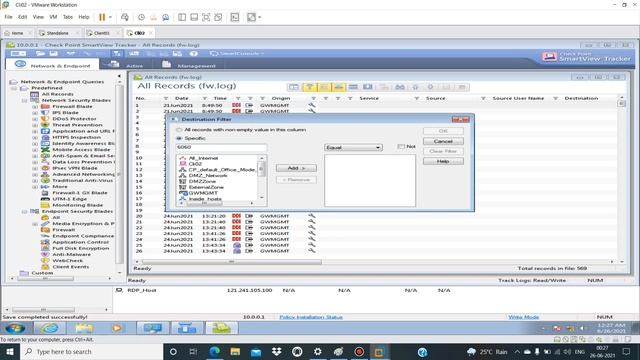Open the VMware console view icon
The height and width of the screenshot is (360, 640).
[x=235, y=17]
